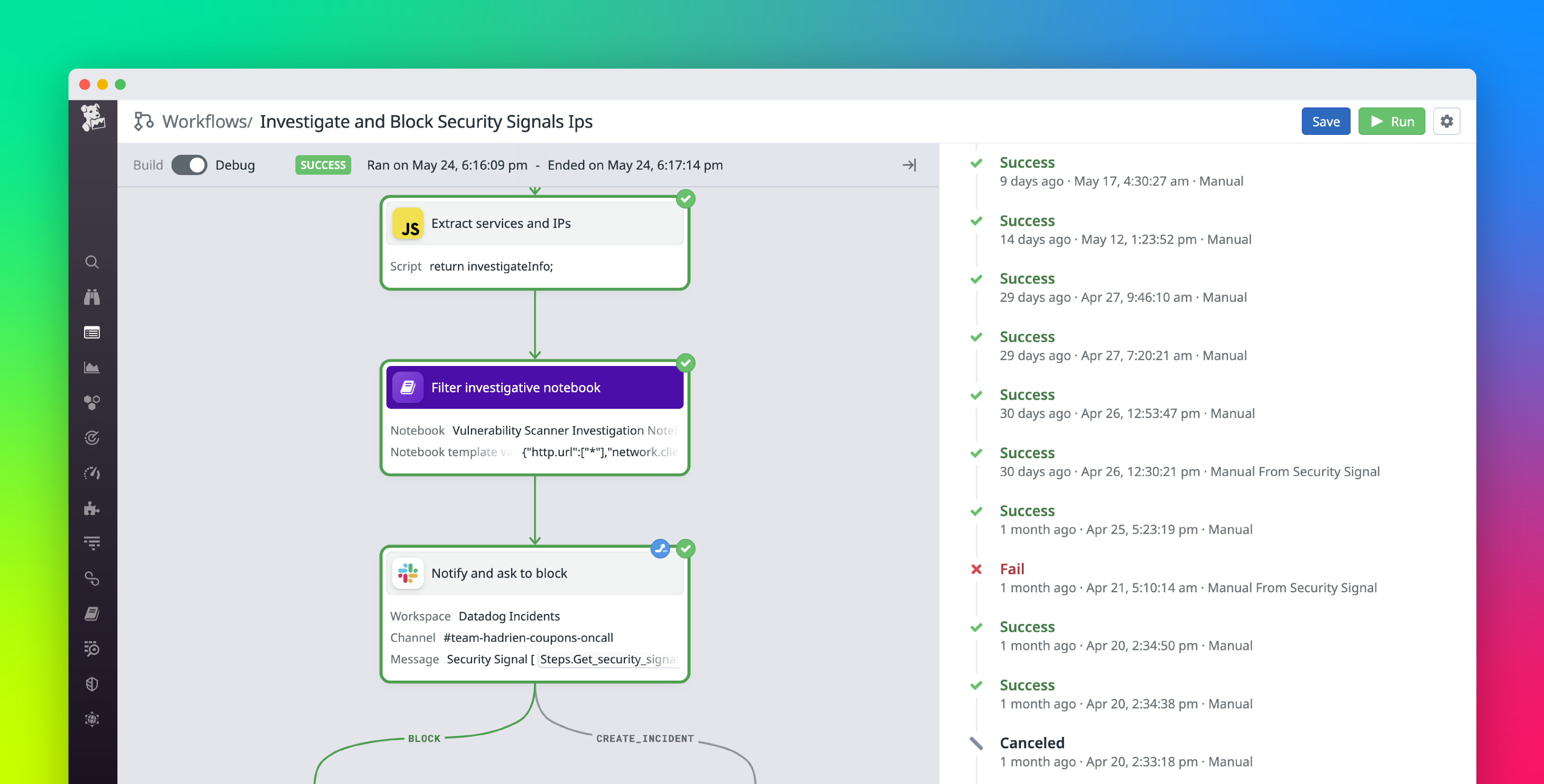Collapse the run history panel with arrow icon
The width and height of the screenshot is (1544, 784).
[x=909, y=165]
